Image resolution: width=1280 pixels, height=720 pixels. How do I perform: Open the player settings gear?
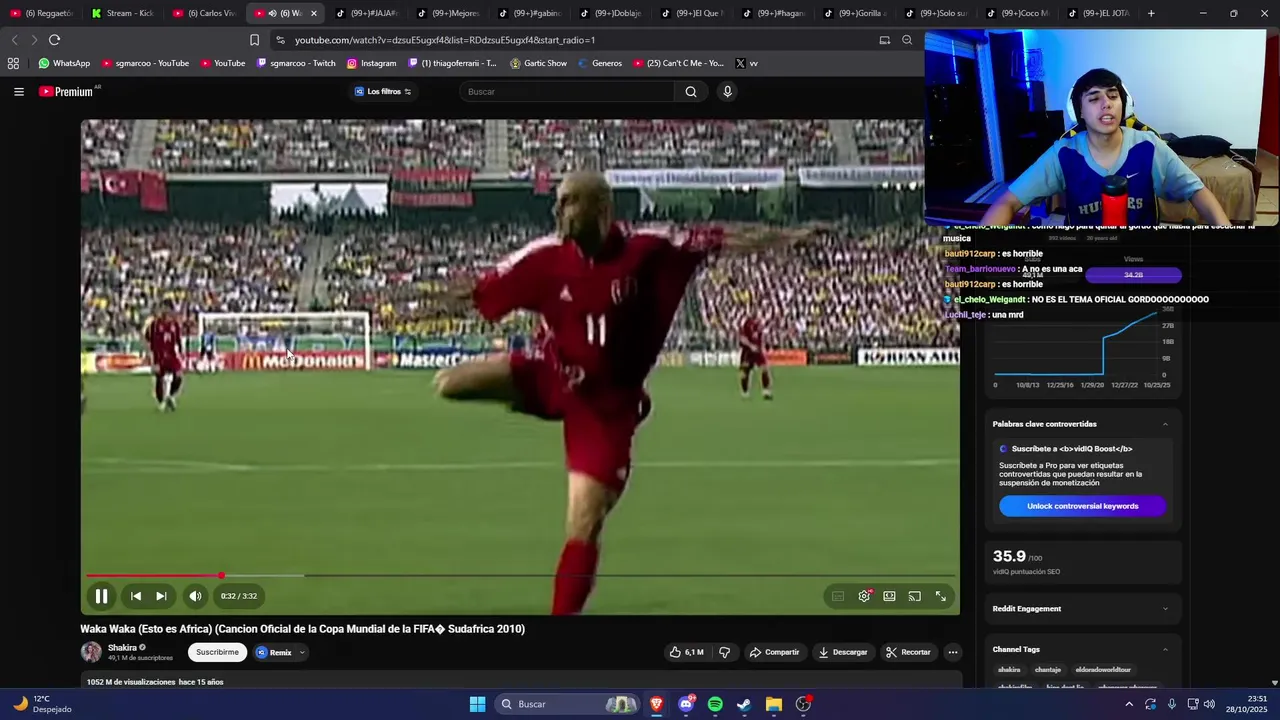pos(864,596)
